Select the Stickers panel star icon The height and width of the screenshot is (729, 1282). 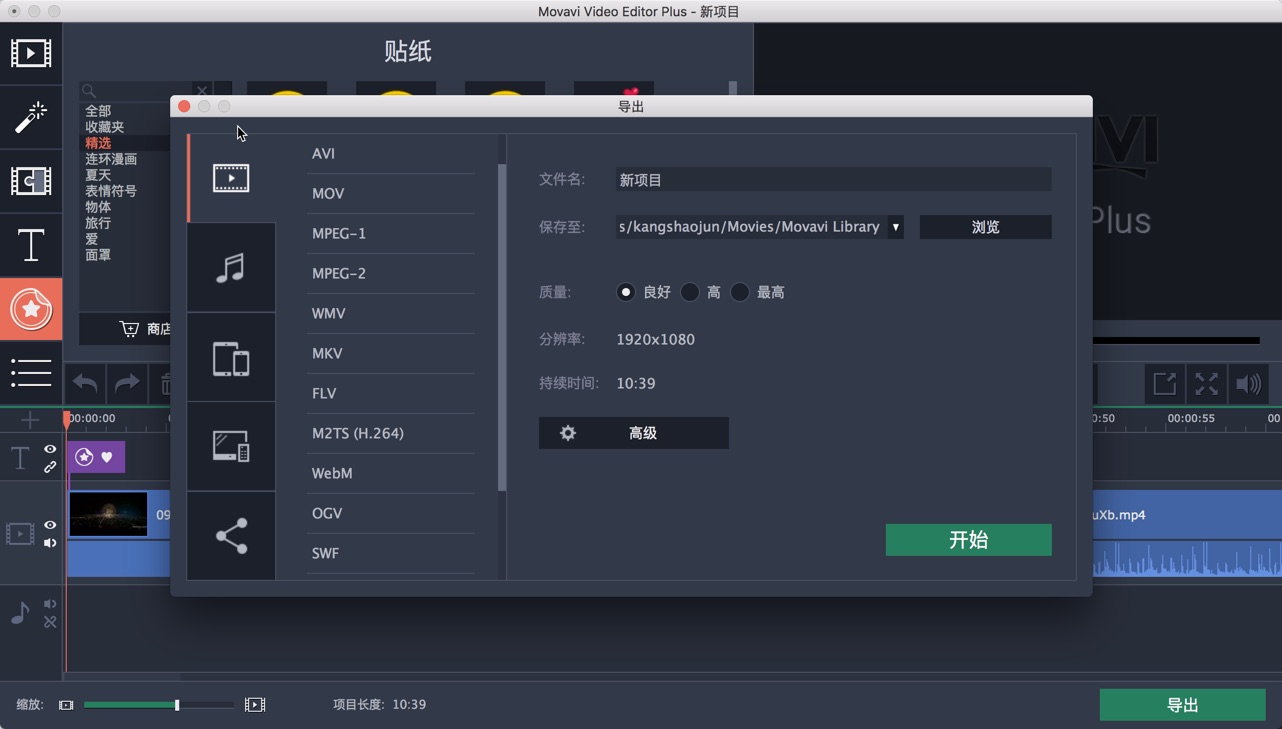[32, 309]
